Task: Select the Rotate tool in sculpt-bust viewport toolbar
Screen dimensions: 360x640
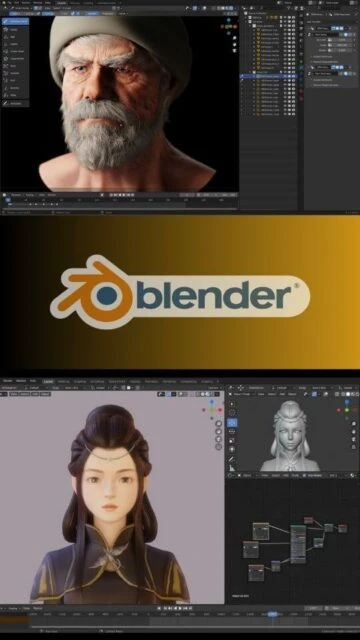Action: pos(232,431)
